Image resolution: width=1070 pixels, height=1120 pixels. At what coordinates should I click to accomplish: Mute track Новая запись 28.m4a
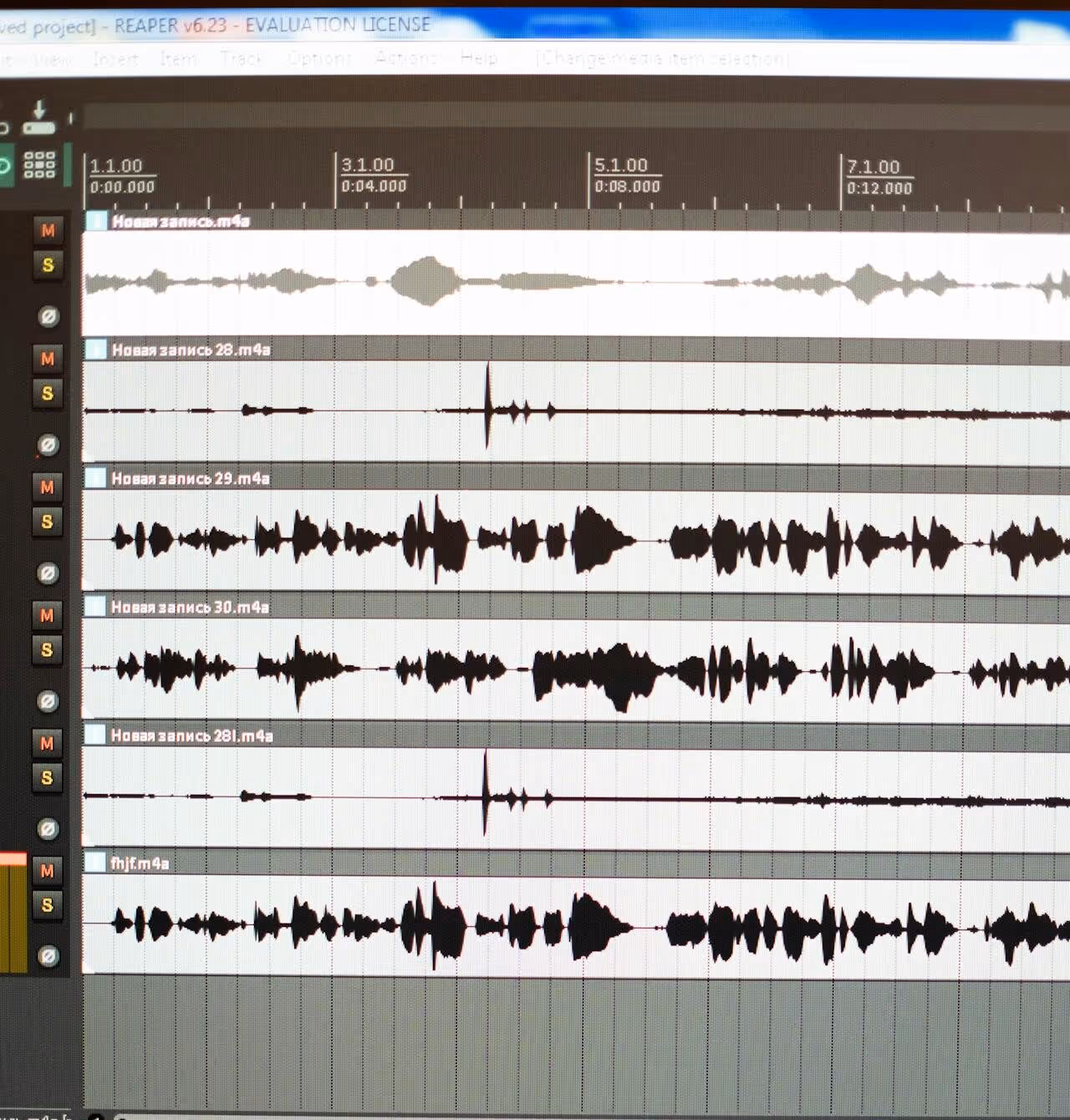click(48, 359)
